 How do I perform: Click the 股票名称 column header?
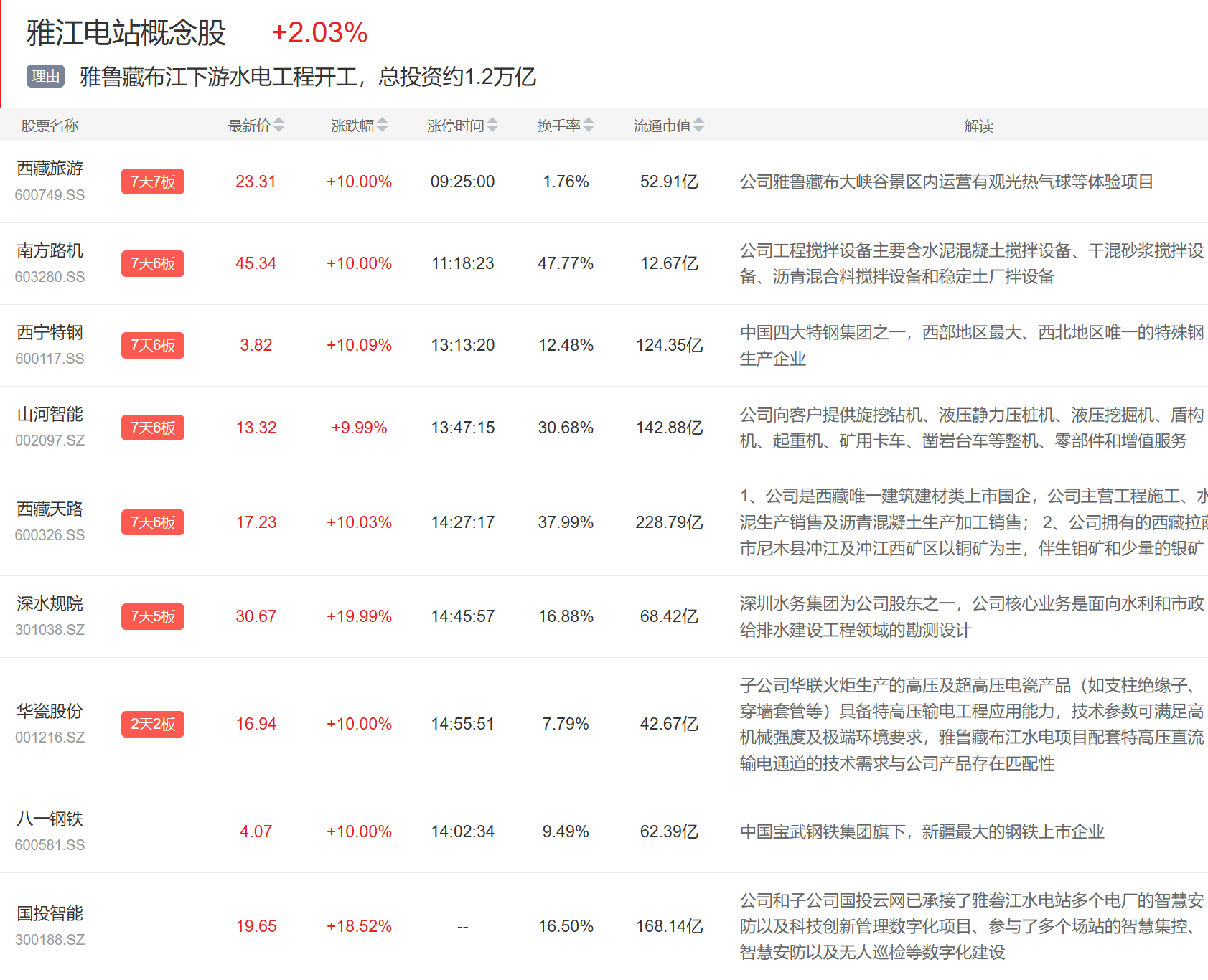50,126
